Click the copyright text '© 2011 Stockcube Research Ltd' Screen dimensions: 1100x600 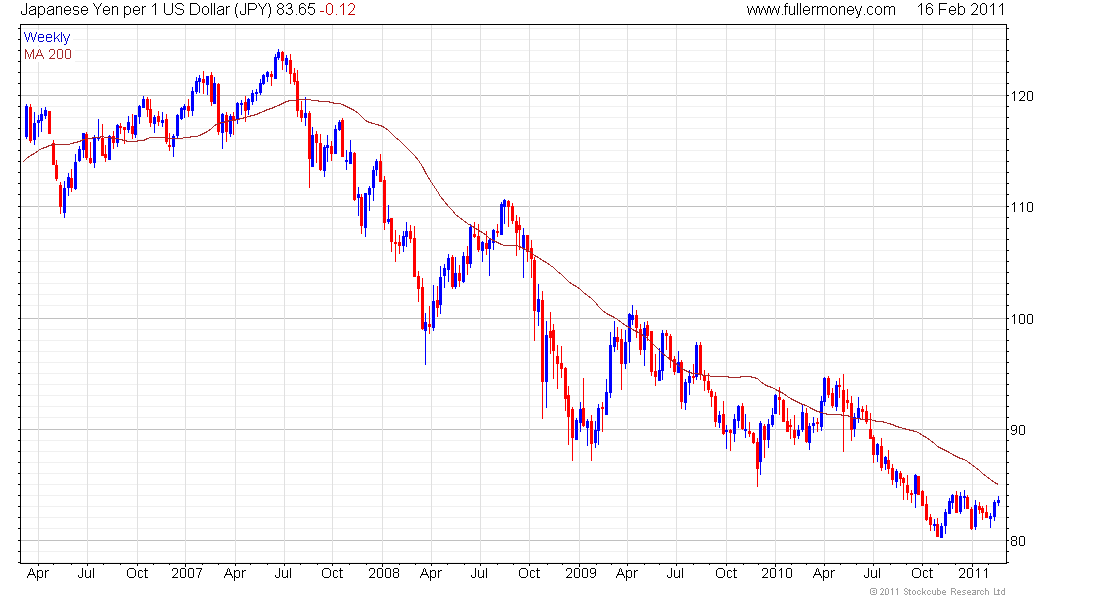click(937, 592)
